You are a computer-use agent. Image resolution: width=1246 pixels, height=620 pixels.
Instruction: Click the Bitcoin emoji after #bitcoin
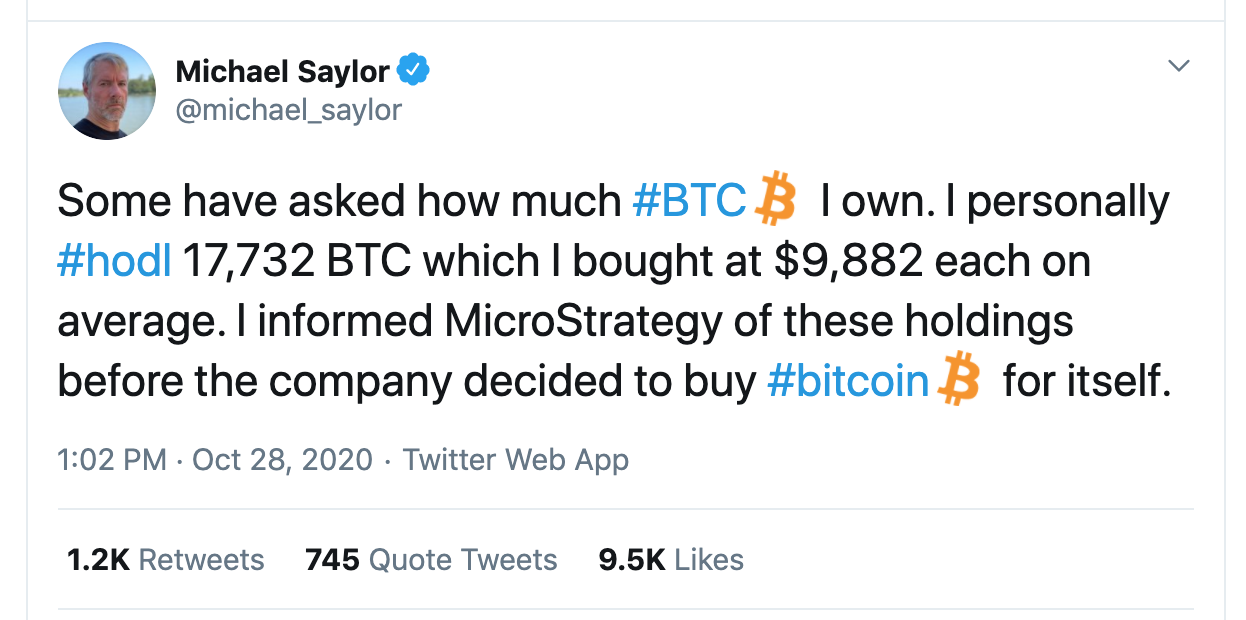point(958,380)
